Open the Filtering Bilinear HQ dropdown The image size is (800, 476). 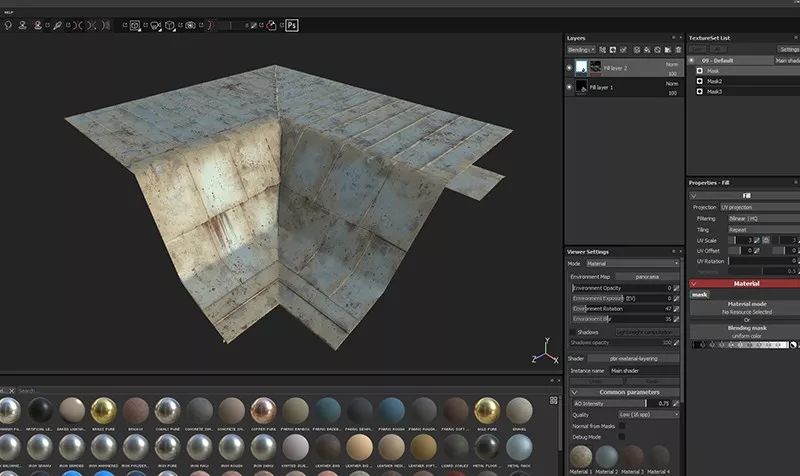pos(764,218)
